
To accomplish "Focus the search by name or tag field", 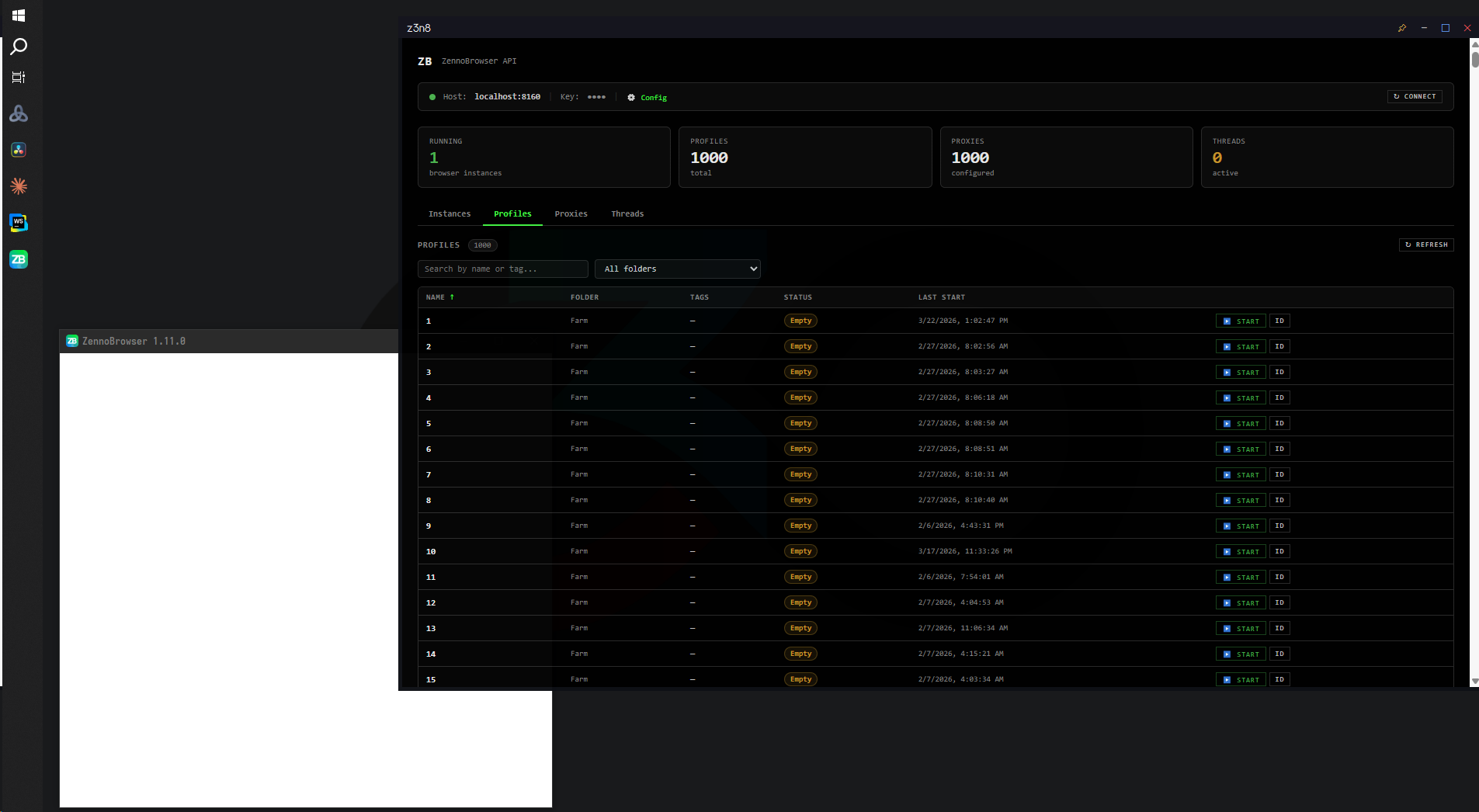I will 503,269.
